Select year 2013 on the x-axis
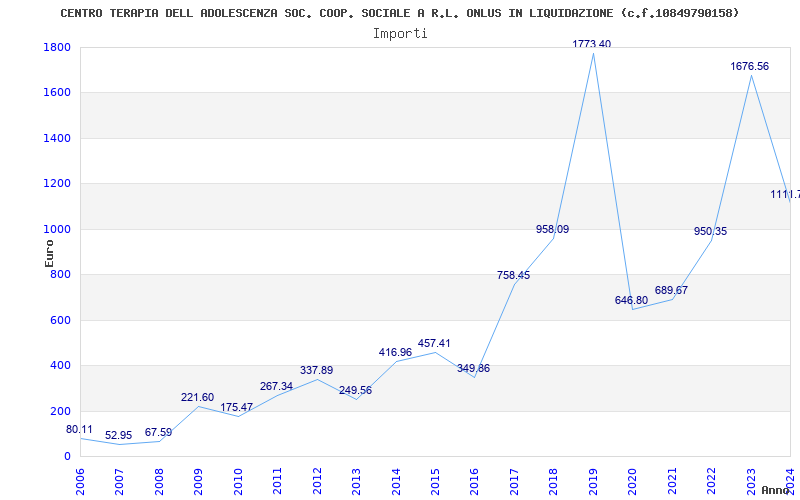This screenshot has height=500, width=800. [356, 481]
